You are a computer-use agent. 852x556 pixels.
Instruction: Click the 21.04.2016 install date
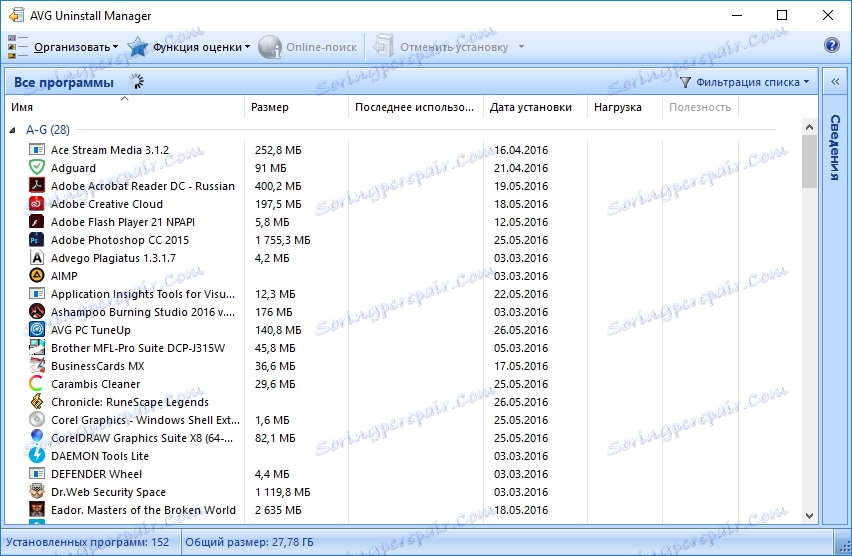point(521,168)
